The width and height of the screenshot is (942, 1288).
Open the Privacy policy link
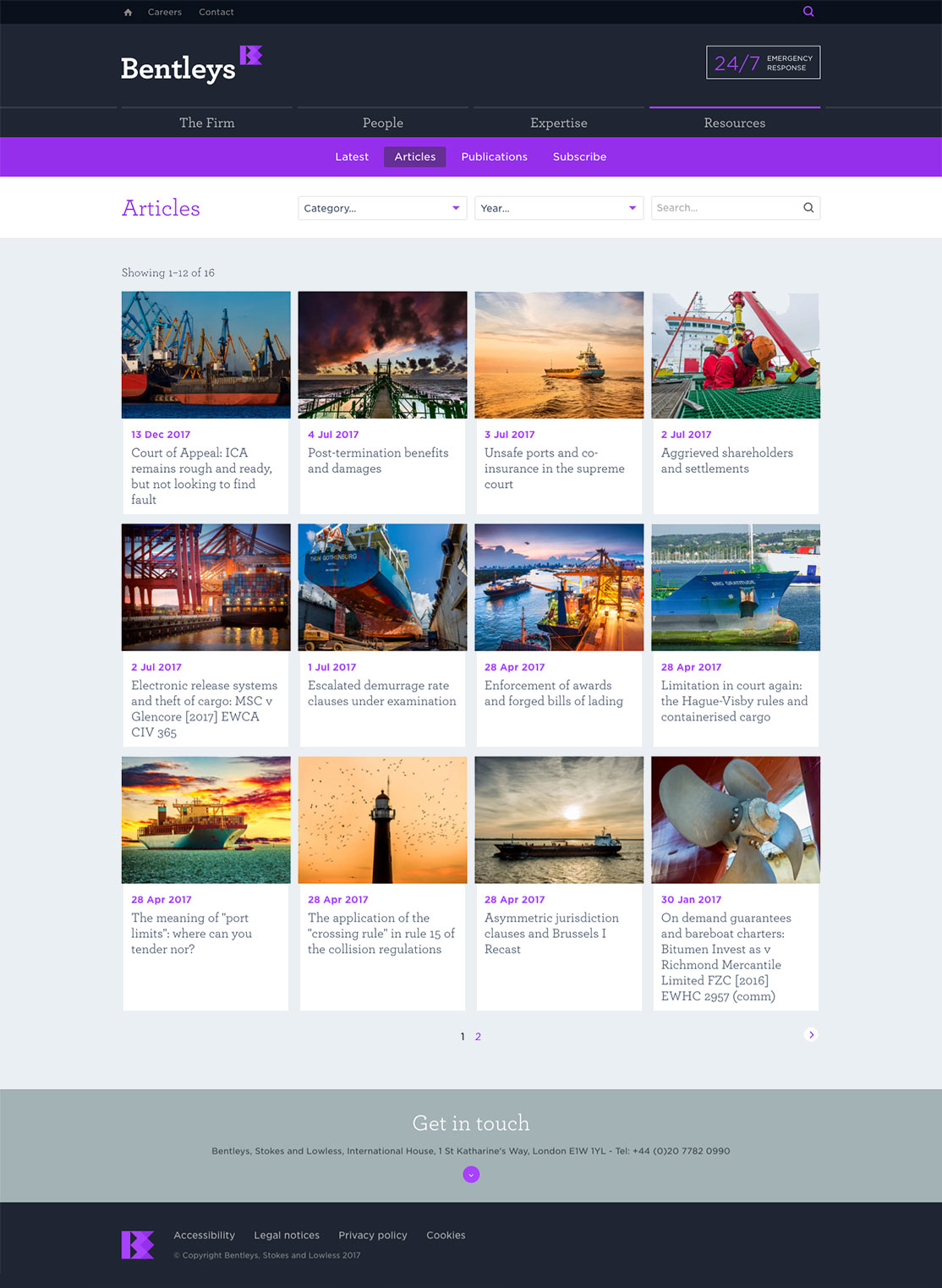pyautogui.click(x=373, y=1236)
